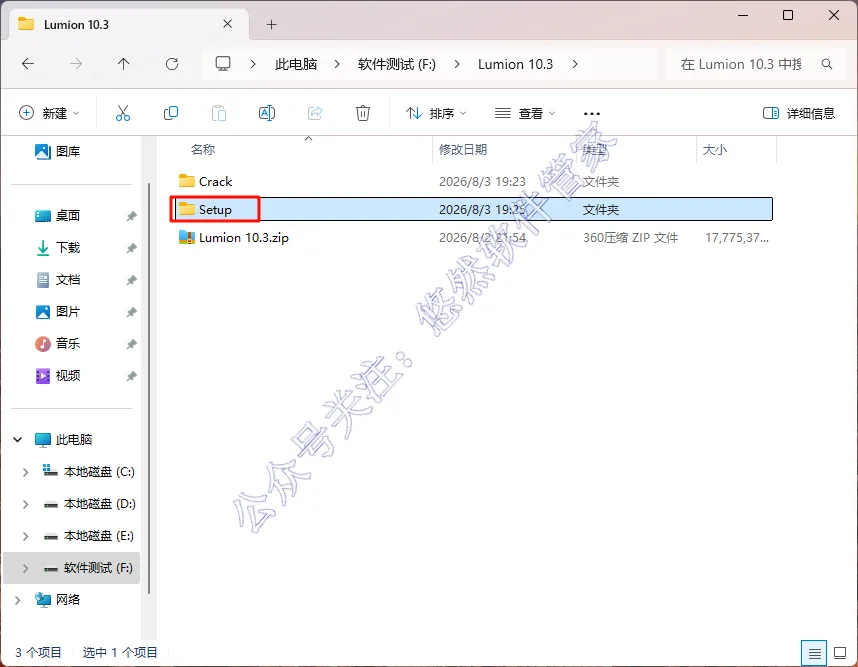
Task: Expand the 网络 tree node
Action: [18, 600]
